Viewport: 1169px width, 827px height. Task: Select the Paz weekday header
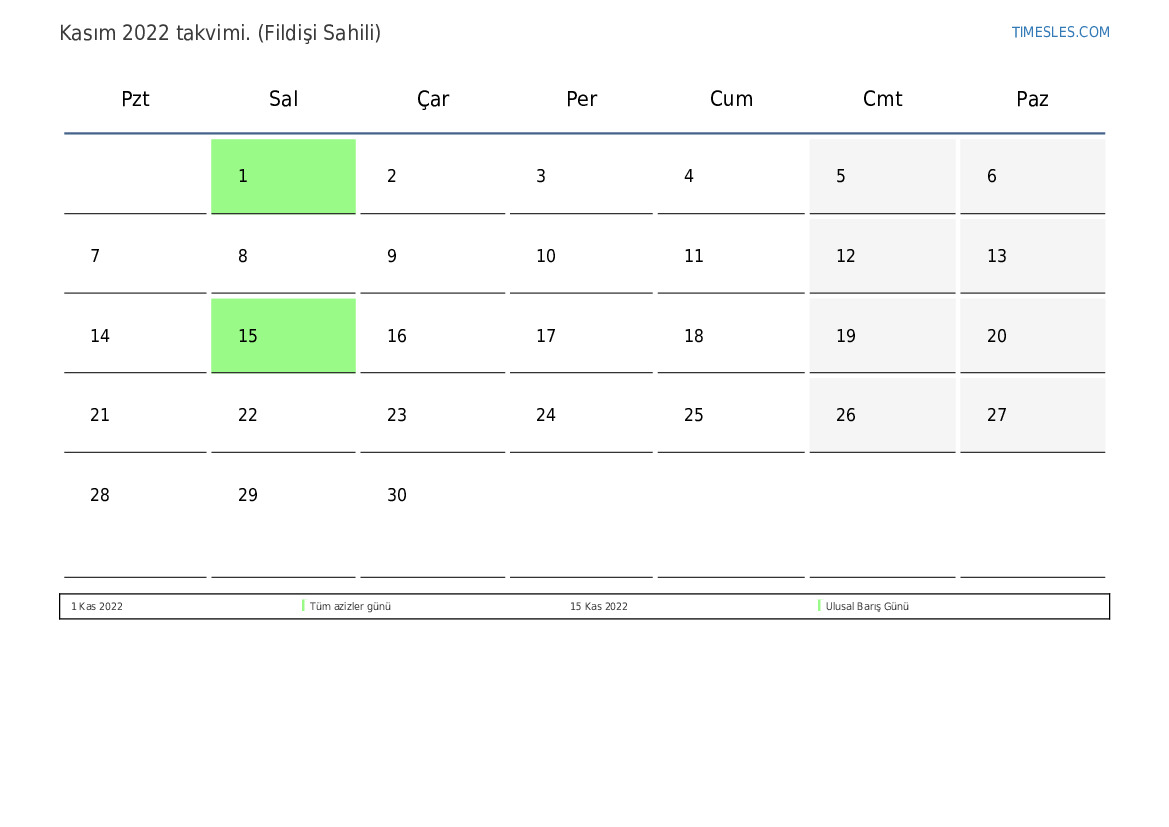point(1032,99)
